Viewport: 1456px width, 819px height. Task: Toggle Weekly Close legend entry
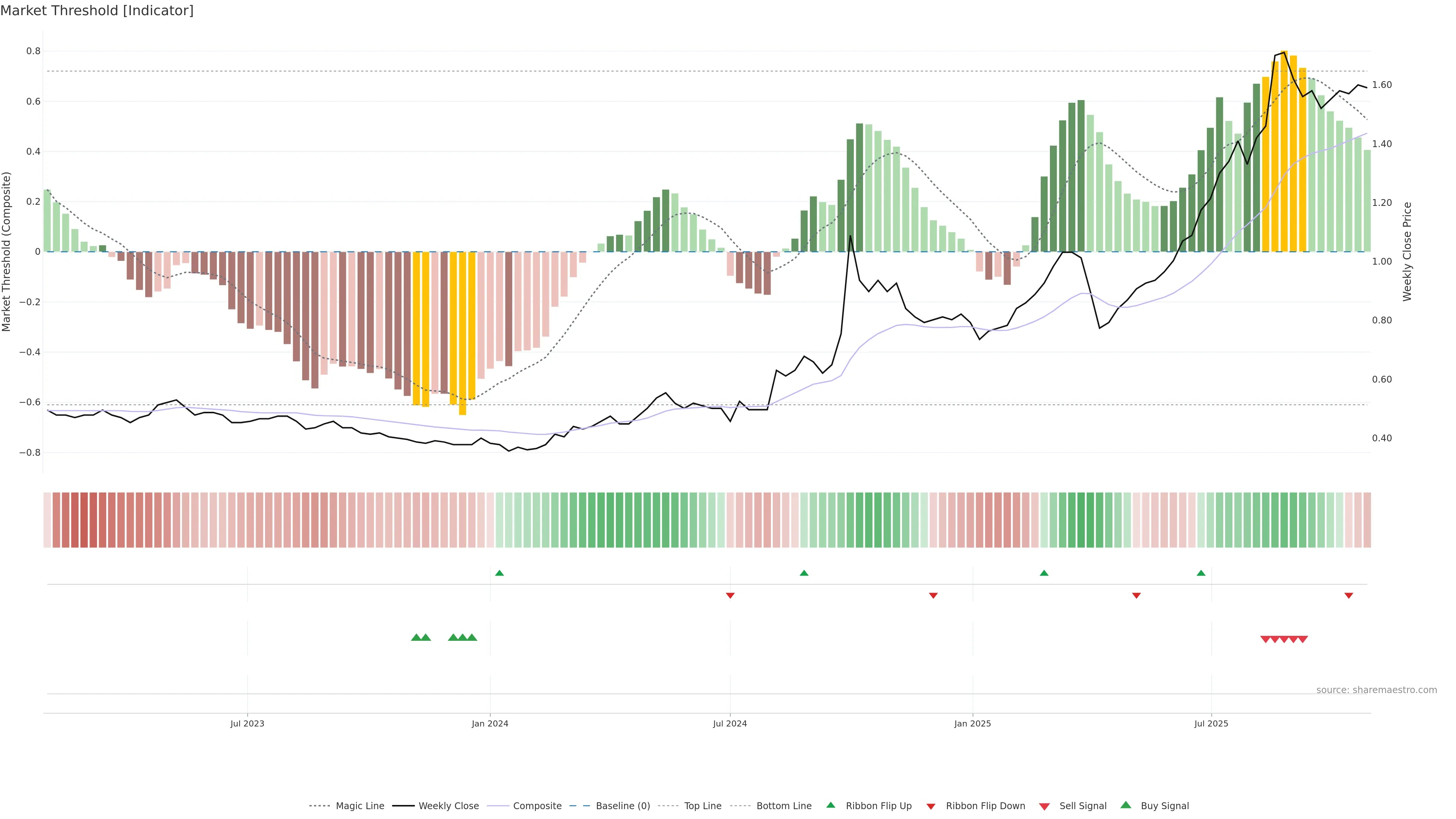pyautogui.click(x=448, y=806)
